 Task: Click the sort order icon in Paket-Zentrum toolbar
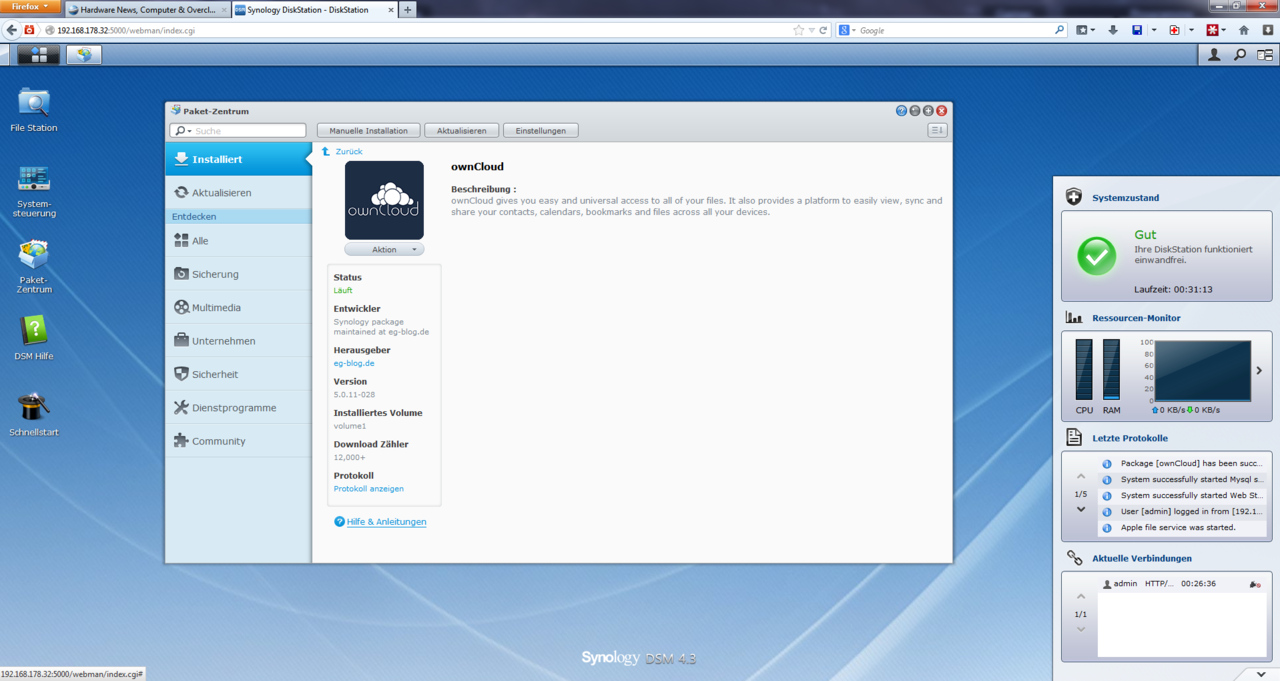point(937,130)
